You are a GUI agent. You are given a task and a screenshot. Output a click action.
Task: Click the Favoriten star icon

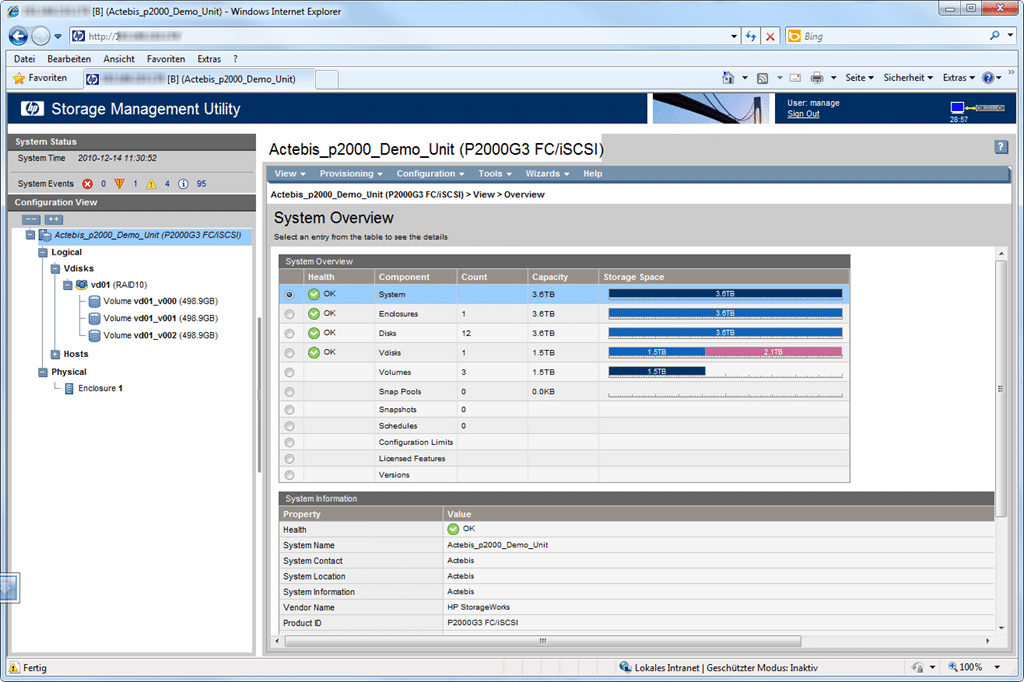19,78
